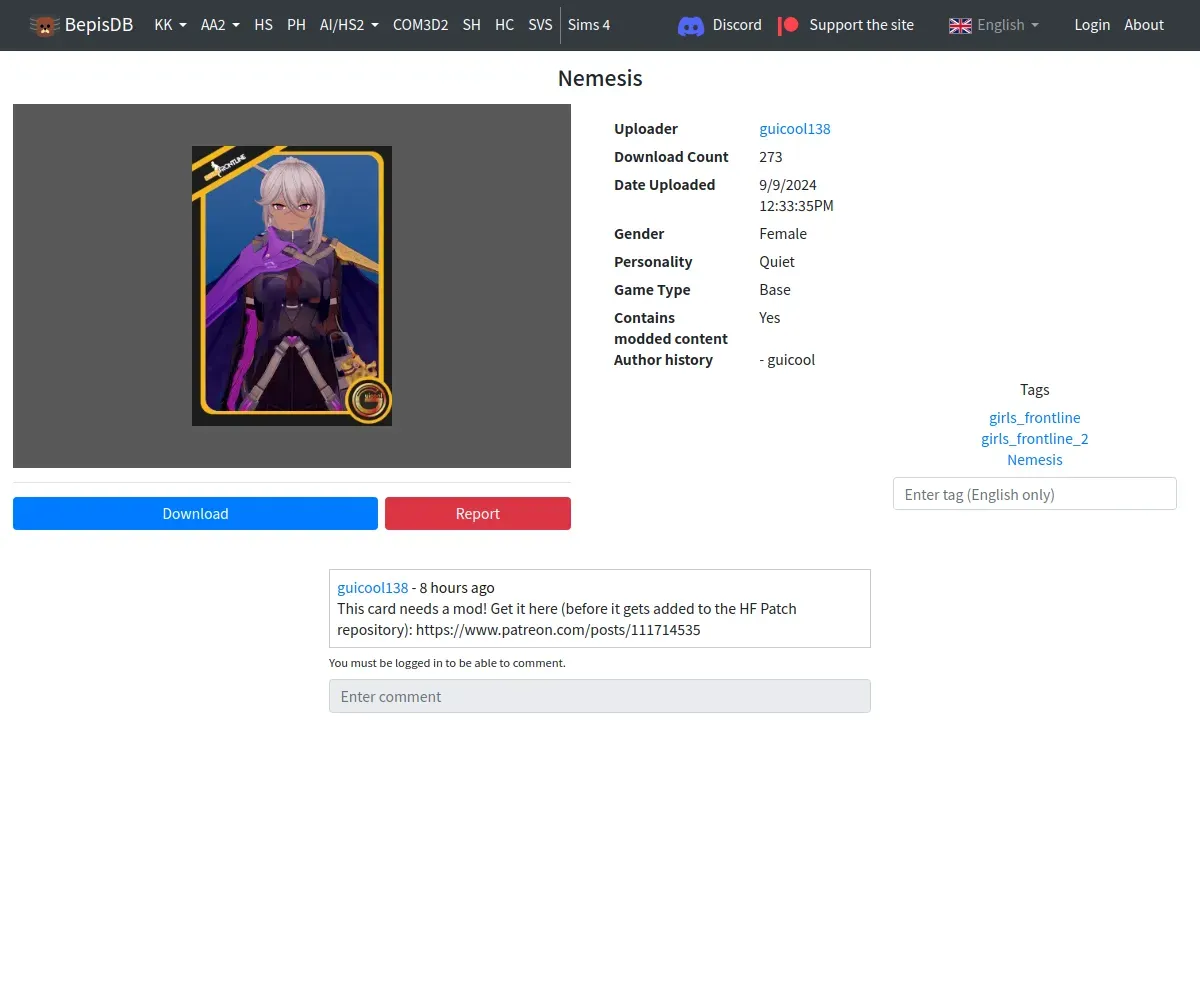The height and width of the screenshot is (1000, 1200).
Task: Open Discord via its logo icon
Action: pyautogui.click(x=691, y=25)
